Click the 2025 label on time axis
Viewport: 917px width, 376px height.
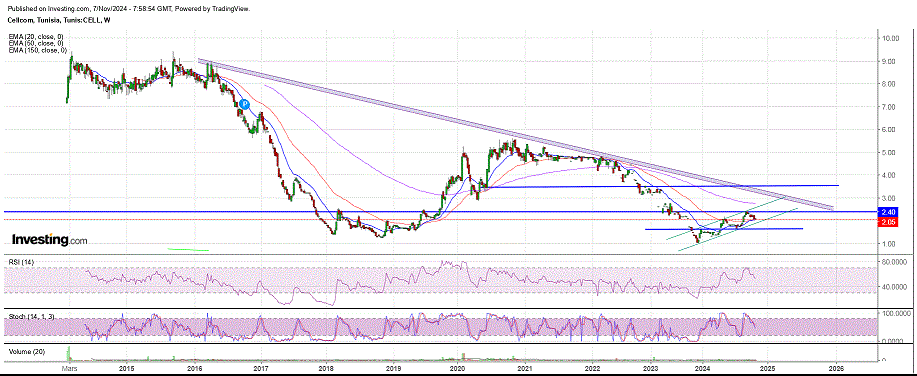tap(767, 368)
